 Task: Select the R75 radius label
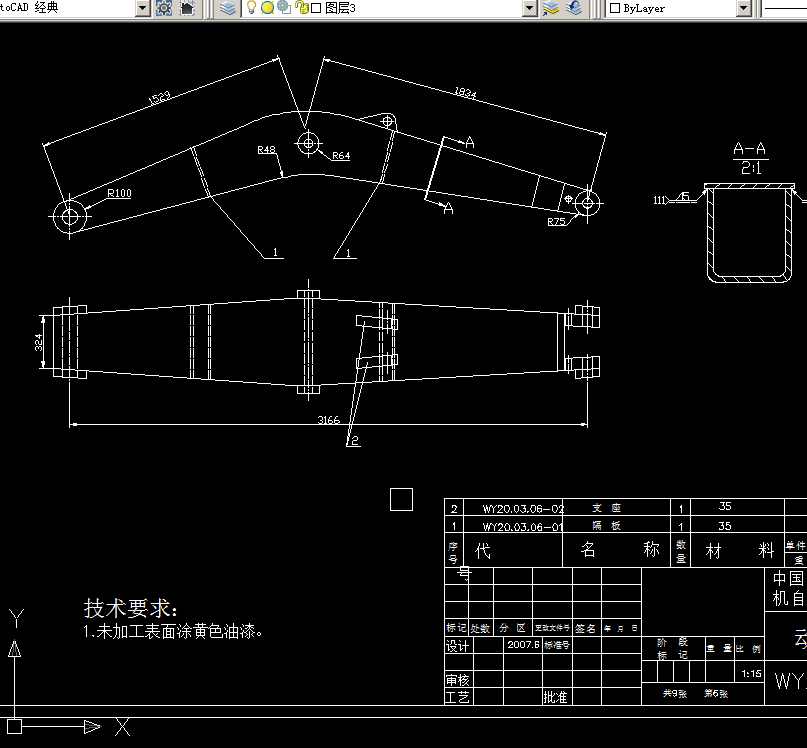click(x=556, y=222)
